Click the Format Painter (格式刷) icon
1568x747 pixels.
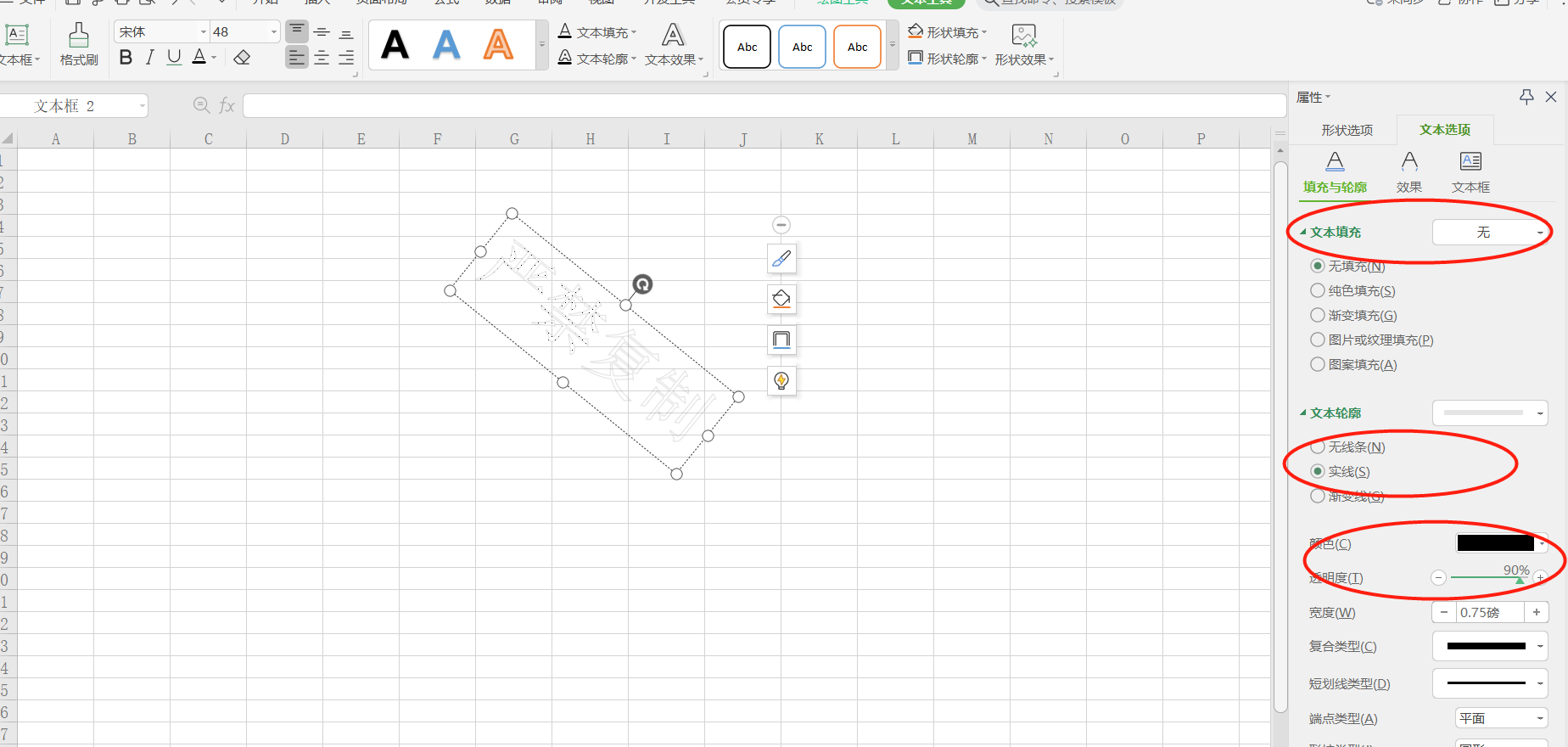pos(79,36)
